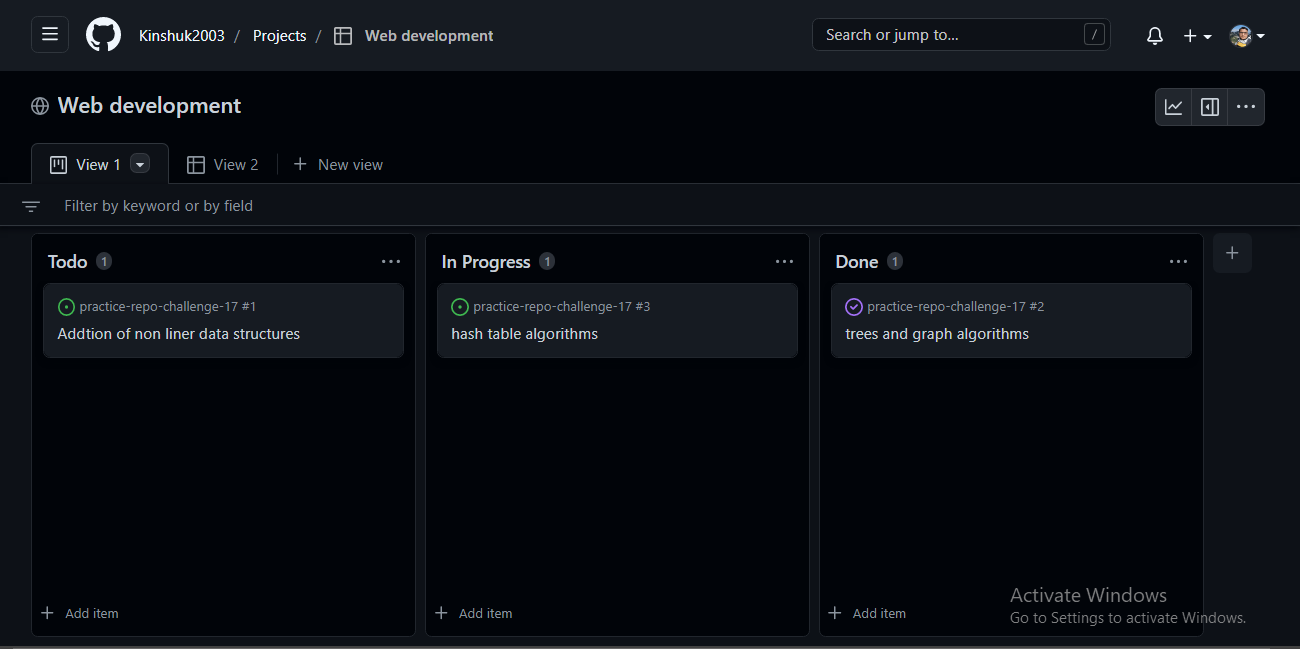
Task: Click the Web development project title
Action: click(x=149, y=106)
